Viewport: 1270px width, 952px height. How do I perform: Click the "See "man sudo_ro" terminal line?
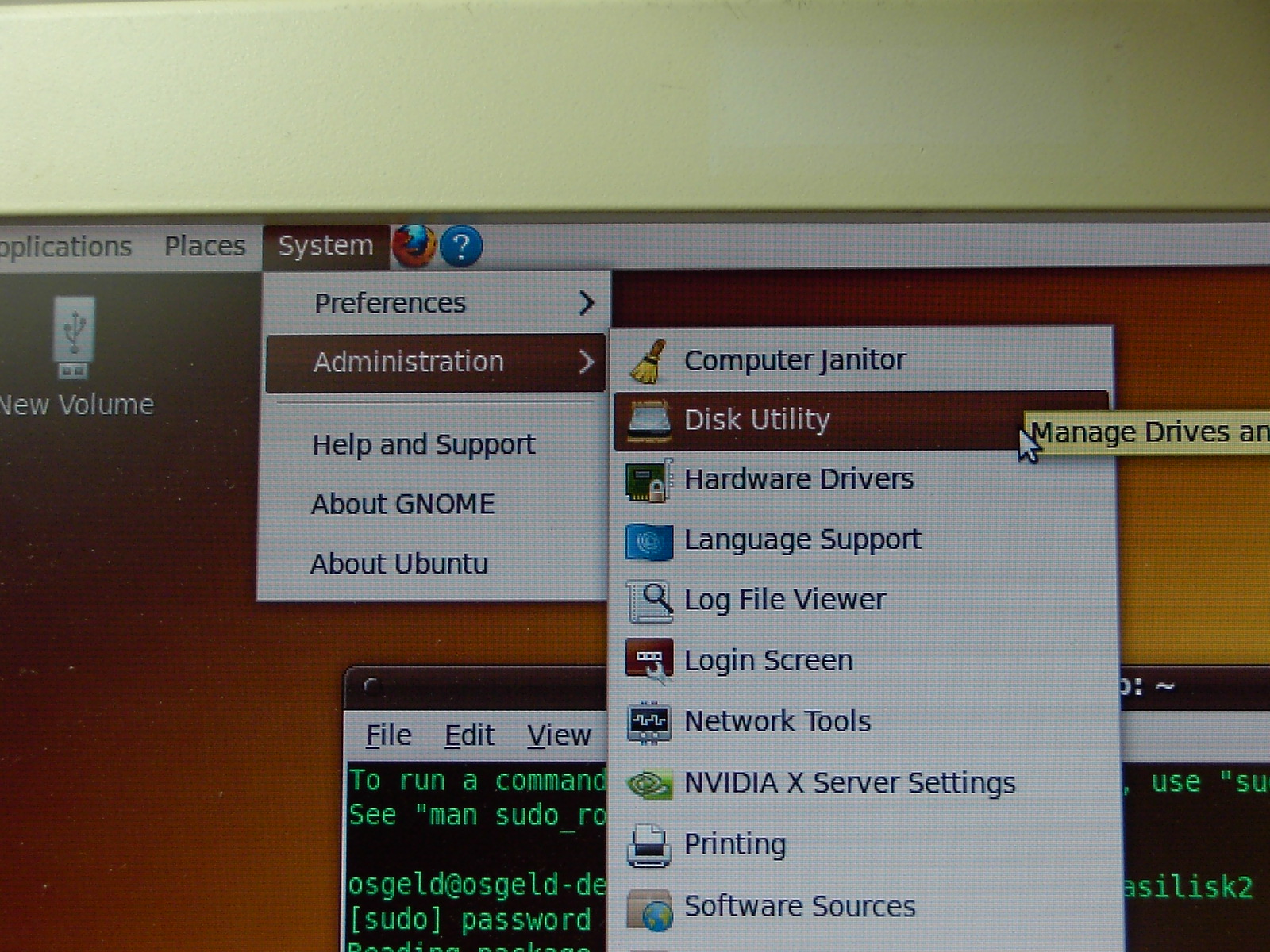(476, 816)
